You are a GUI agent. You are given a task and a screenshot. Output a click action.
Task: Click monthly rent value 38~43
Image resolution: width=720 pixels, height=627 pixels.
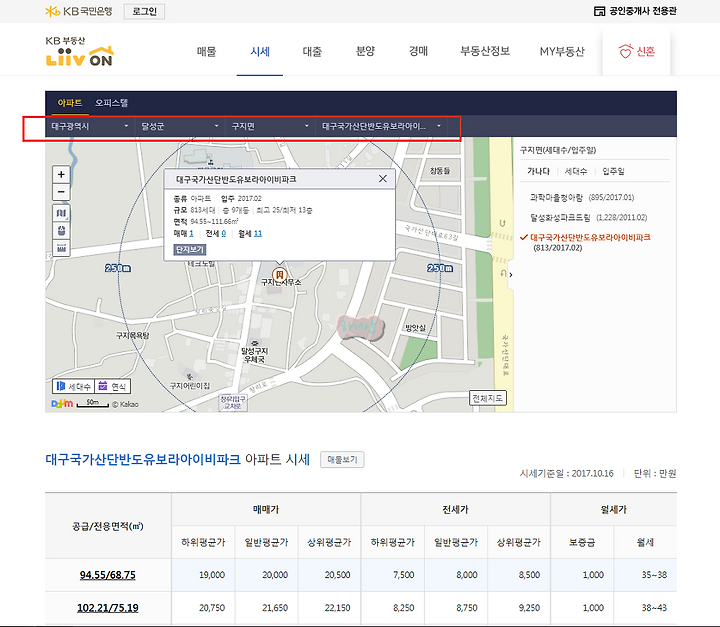(x=654, y=608)
